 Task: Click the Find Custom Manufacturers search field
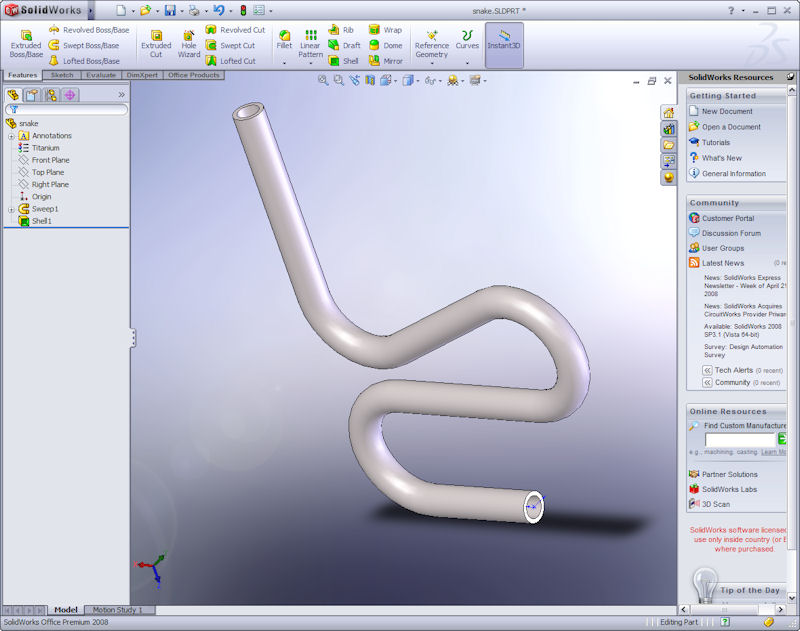(x=740, y=440)
